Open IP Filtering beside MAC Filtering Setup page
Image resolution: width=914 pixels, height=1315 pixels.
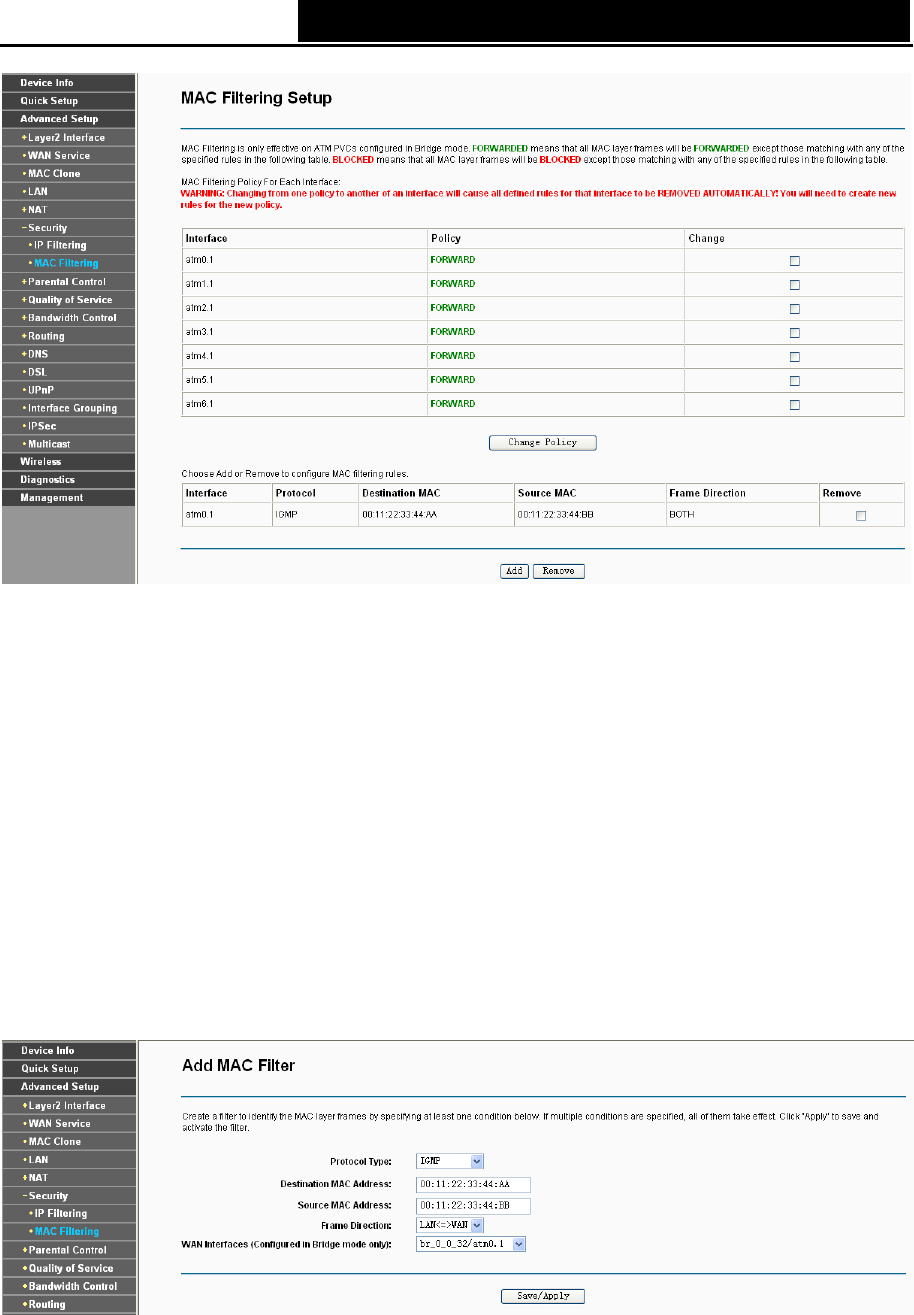point(68,245)
